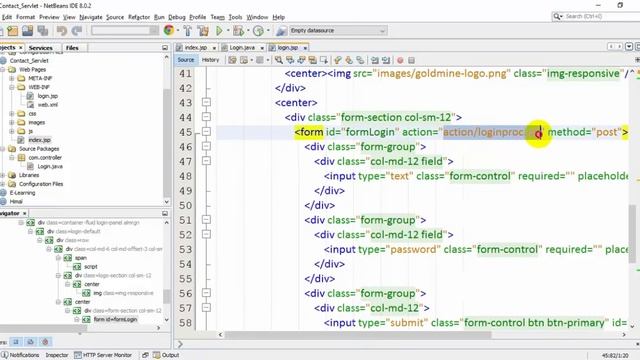640x360 pixels.
Task: Collapse the WEB-INF folder
Action: tap(12, 87)
